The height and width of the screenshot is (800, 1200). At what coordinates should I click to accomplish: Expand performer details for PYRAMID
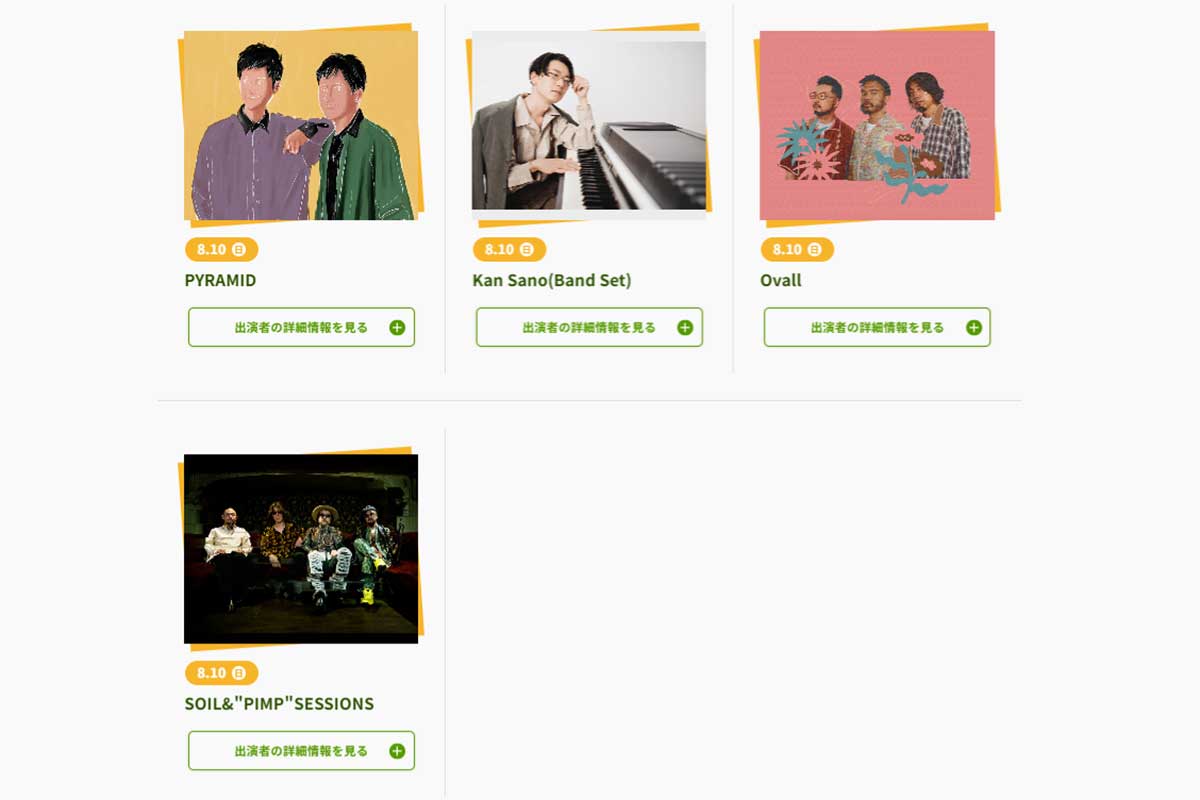[301, 327]
